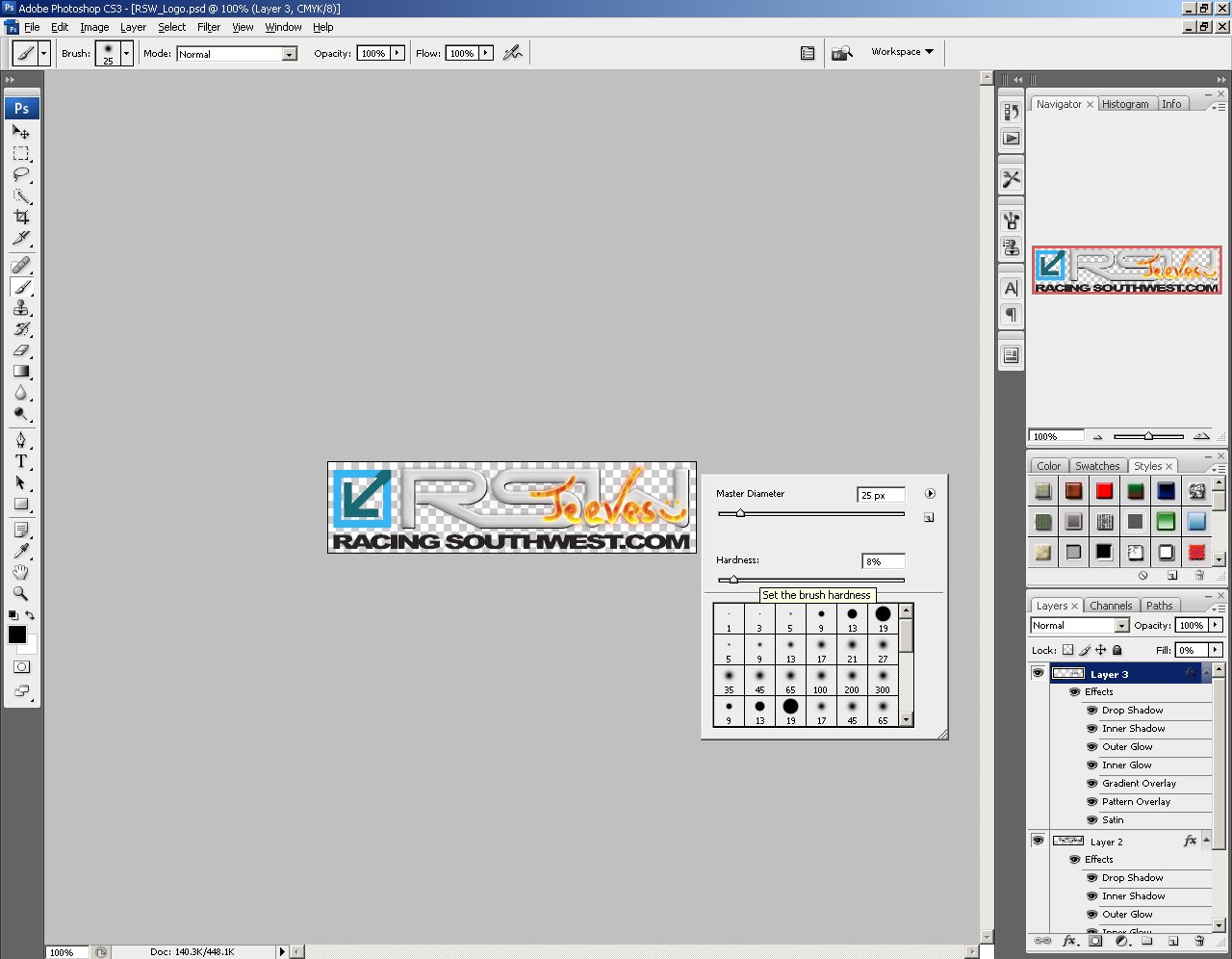Toggle visibility of Layer 2

1038,840
